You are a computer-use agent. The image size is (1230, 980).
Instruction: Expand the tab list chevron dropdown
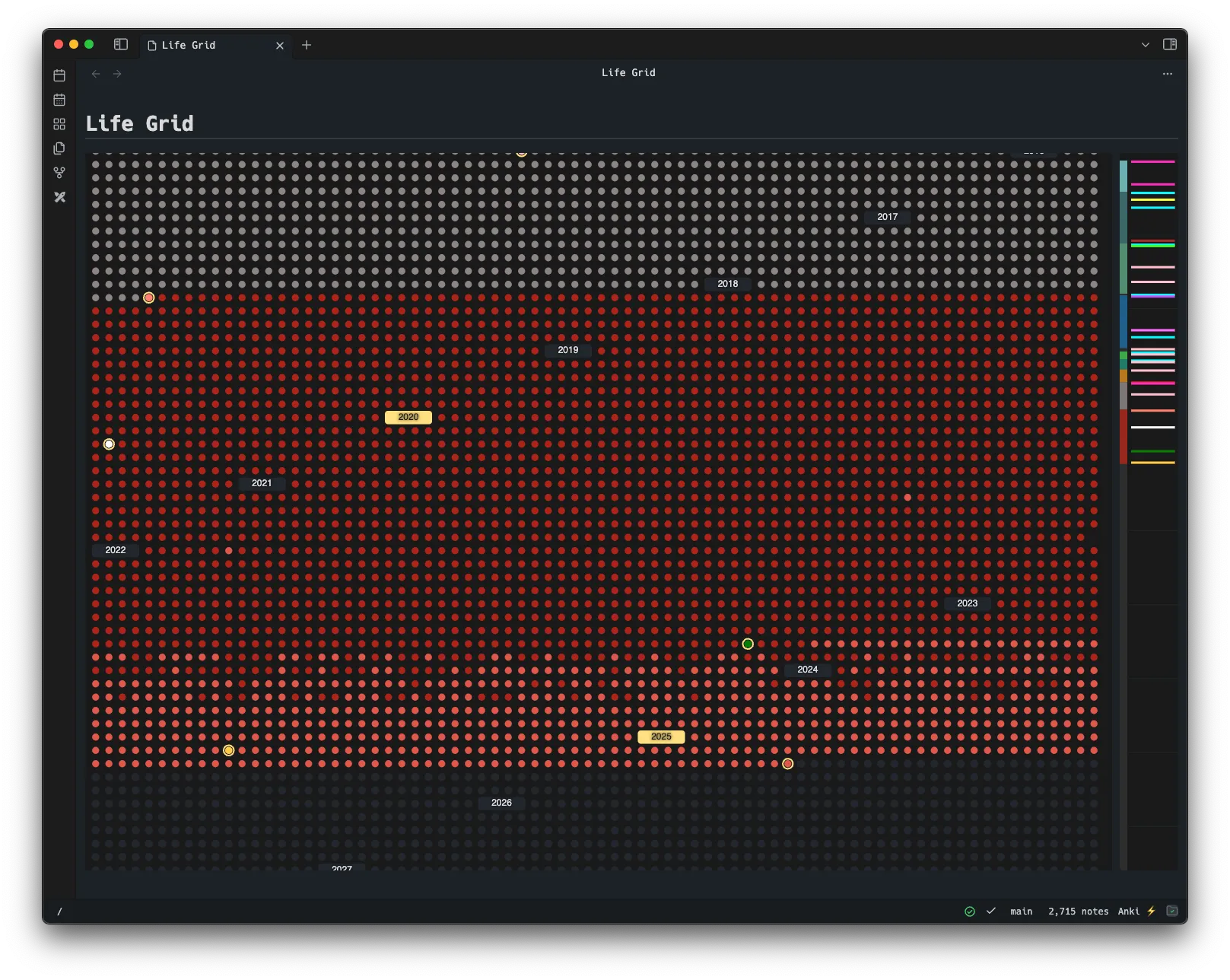point(1145,45)
